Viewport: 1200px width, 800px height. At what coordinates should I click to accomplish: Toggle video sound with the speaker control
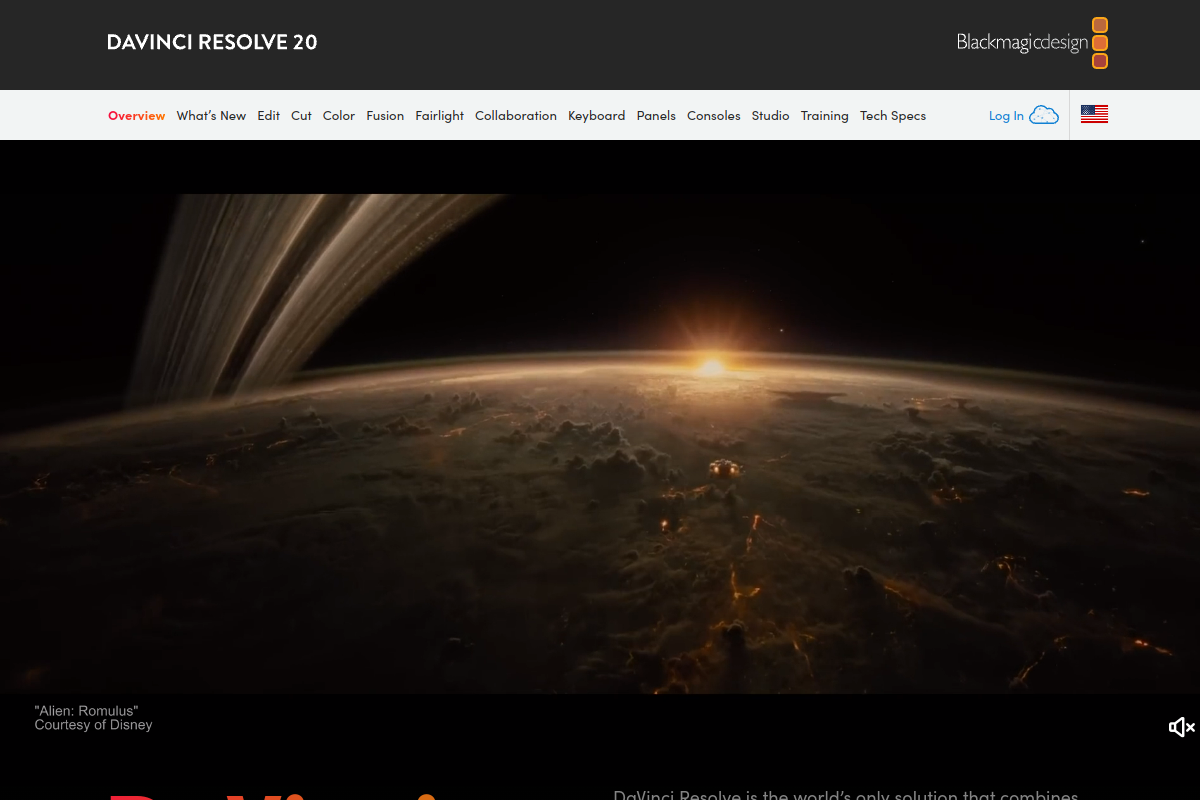[x=1180, y=727]
